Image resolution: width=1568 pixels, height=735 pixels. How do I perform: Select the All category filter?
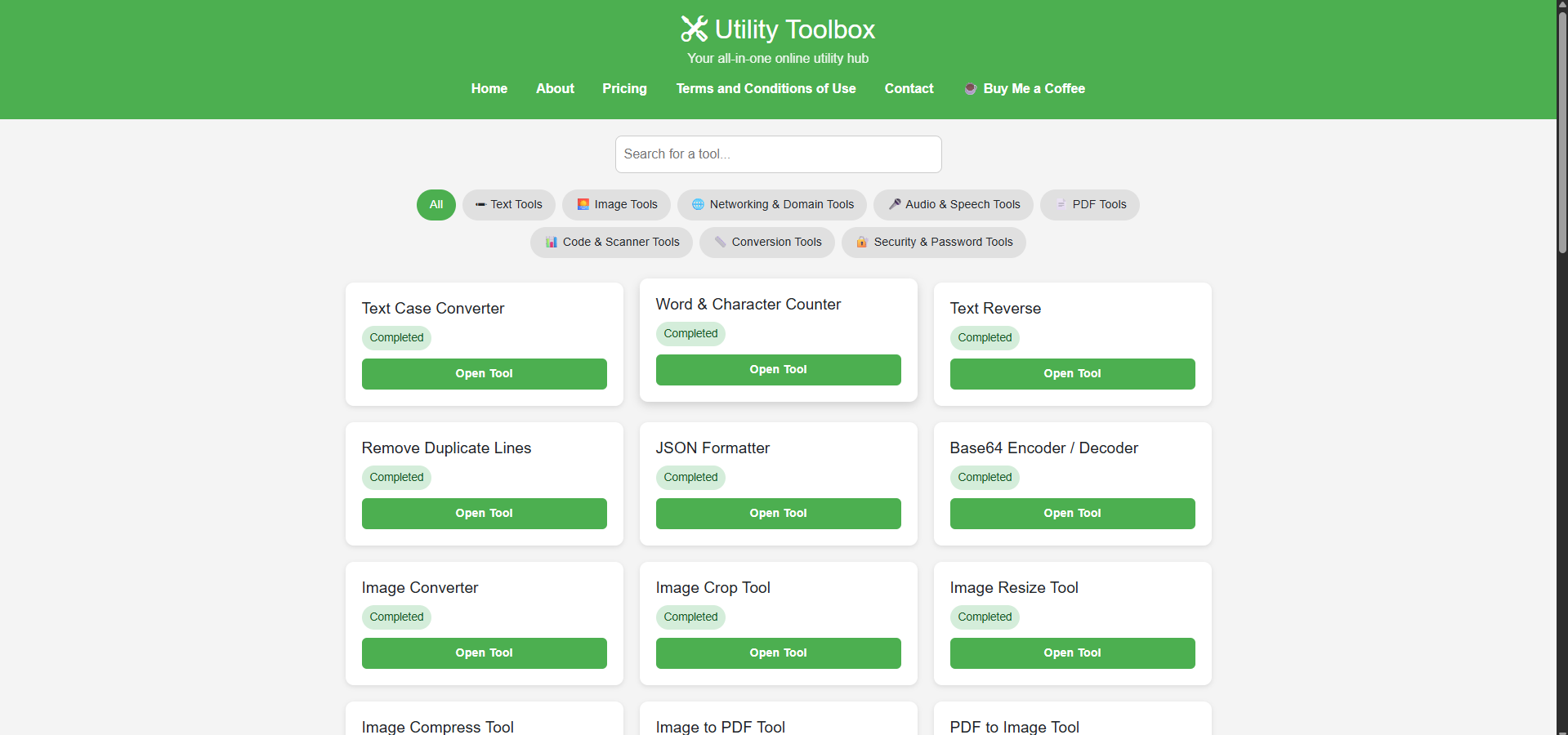(x=436, y=205)
